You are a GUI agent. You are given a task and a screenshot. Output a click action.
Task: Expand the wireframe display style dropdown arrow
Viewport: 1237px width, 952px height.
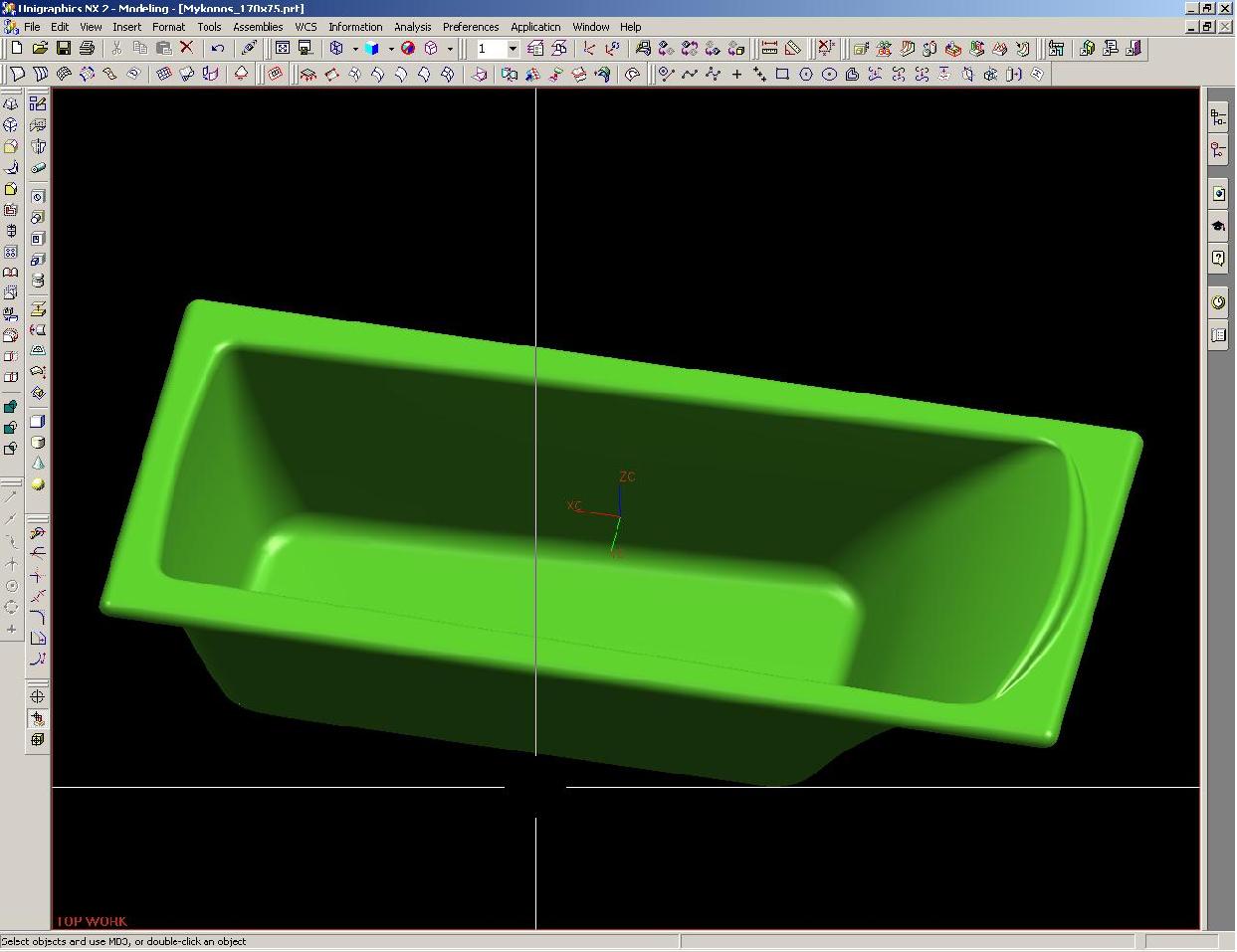(x=354, y=48)
